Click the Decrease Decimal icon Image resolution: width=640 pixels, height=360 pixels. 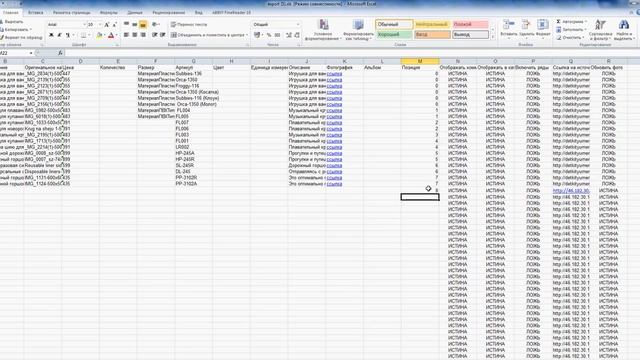[x=297, y=35]
